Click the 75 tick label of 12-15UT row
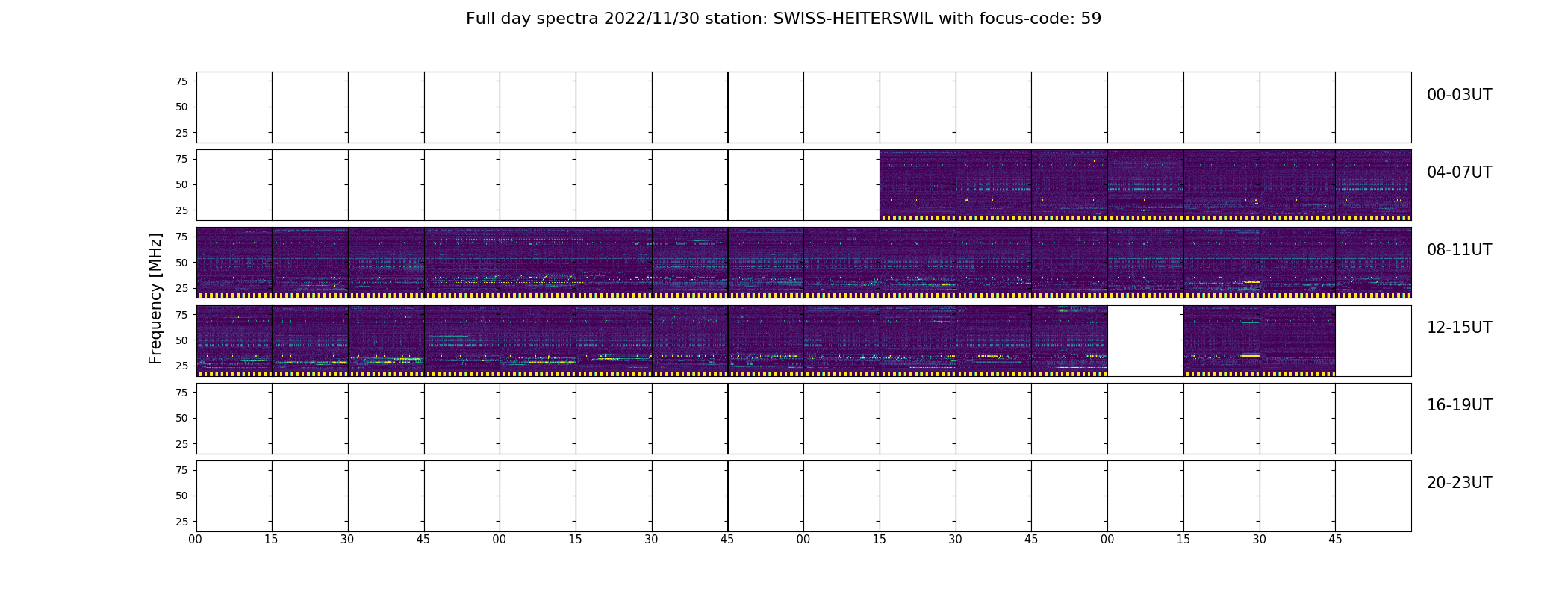Screen dimensions: 1568x597 pos(181,315)
